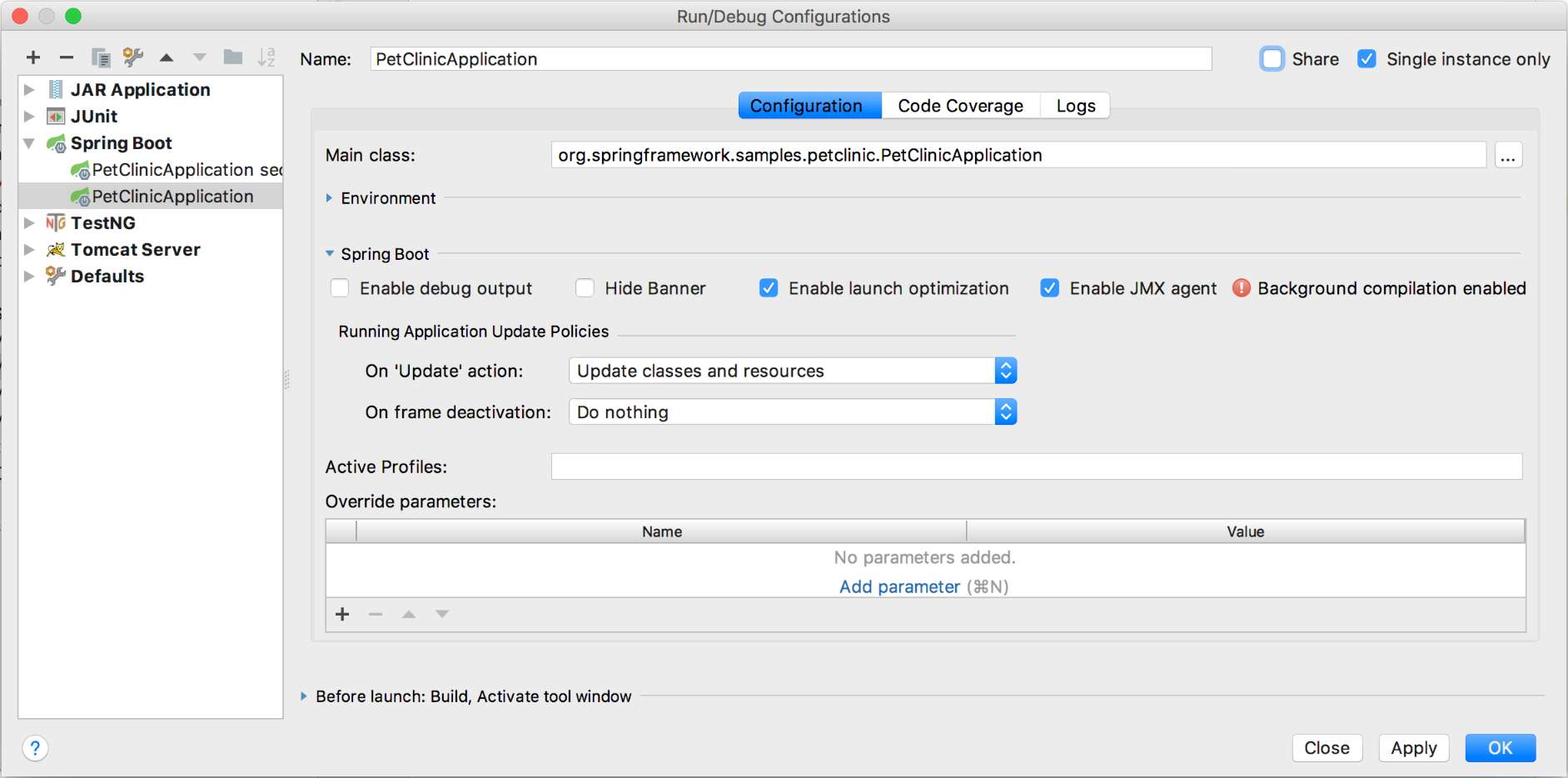Add a new run configuration with plus icon
The image size is (1568, 778).
(x=33, y=57)
